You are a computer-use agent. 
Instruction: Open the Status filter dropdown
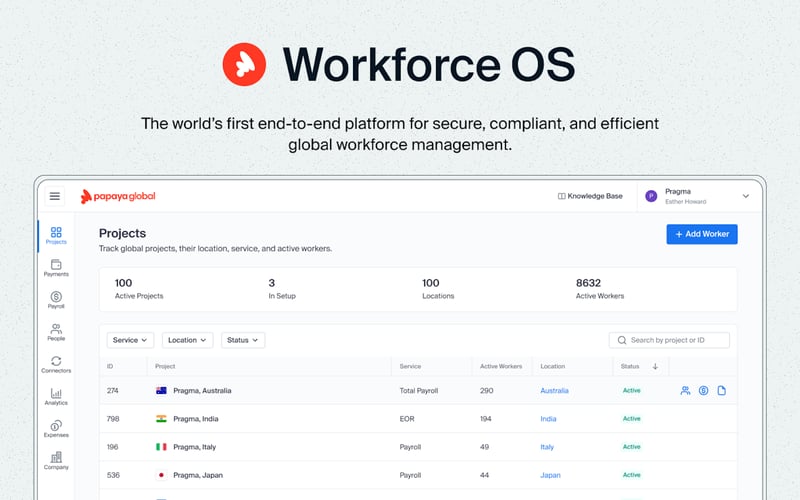[243, 340]
